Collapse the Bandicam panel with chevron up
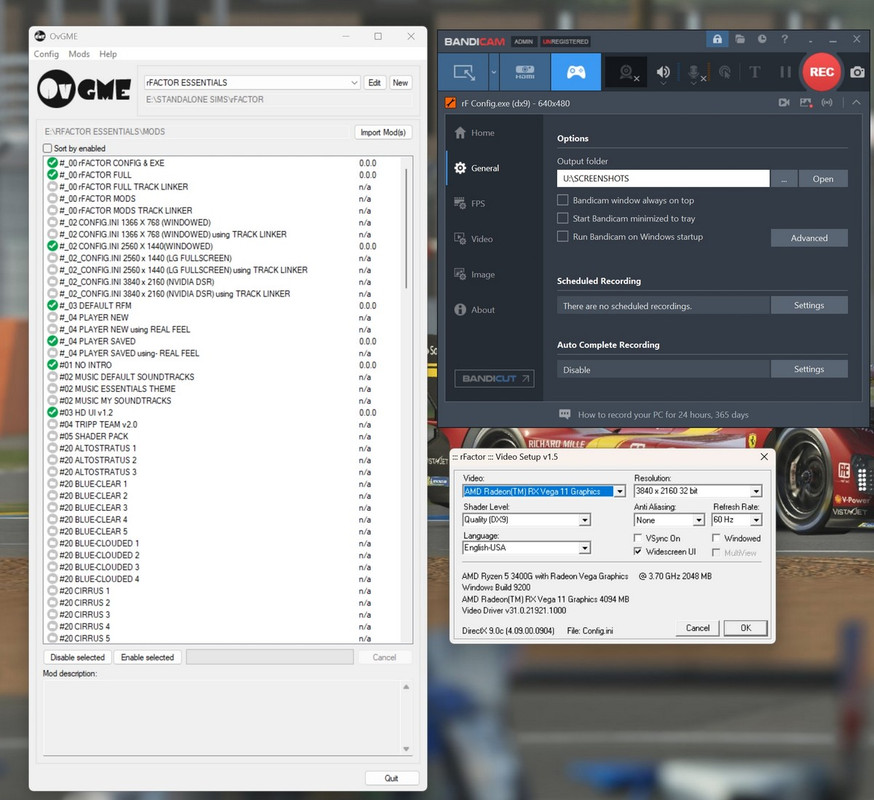 tap(856, 103)
